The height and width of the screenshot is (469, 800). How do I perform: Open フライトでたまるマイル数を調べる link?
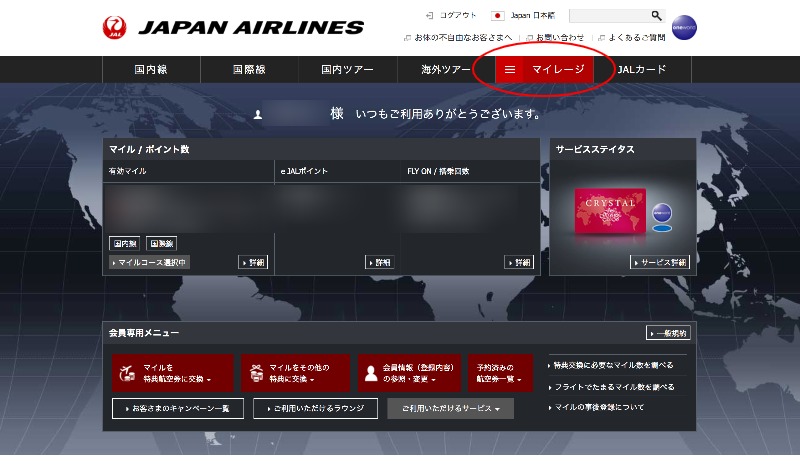point(614,387)
